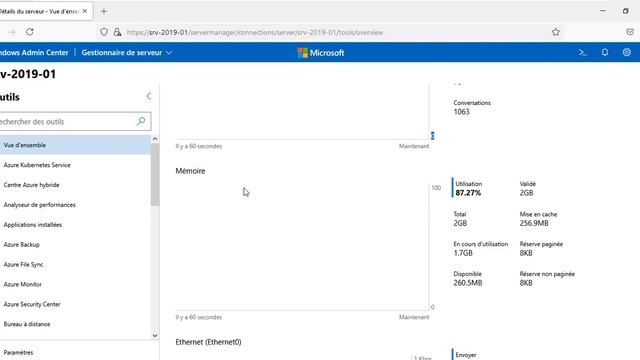Open the PowerShell console icon
Image resolution: width=640 pixels, height=360 pixels.
click(583, 53)
